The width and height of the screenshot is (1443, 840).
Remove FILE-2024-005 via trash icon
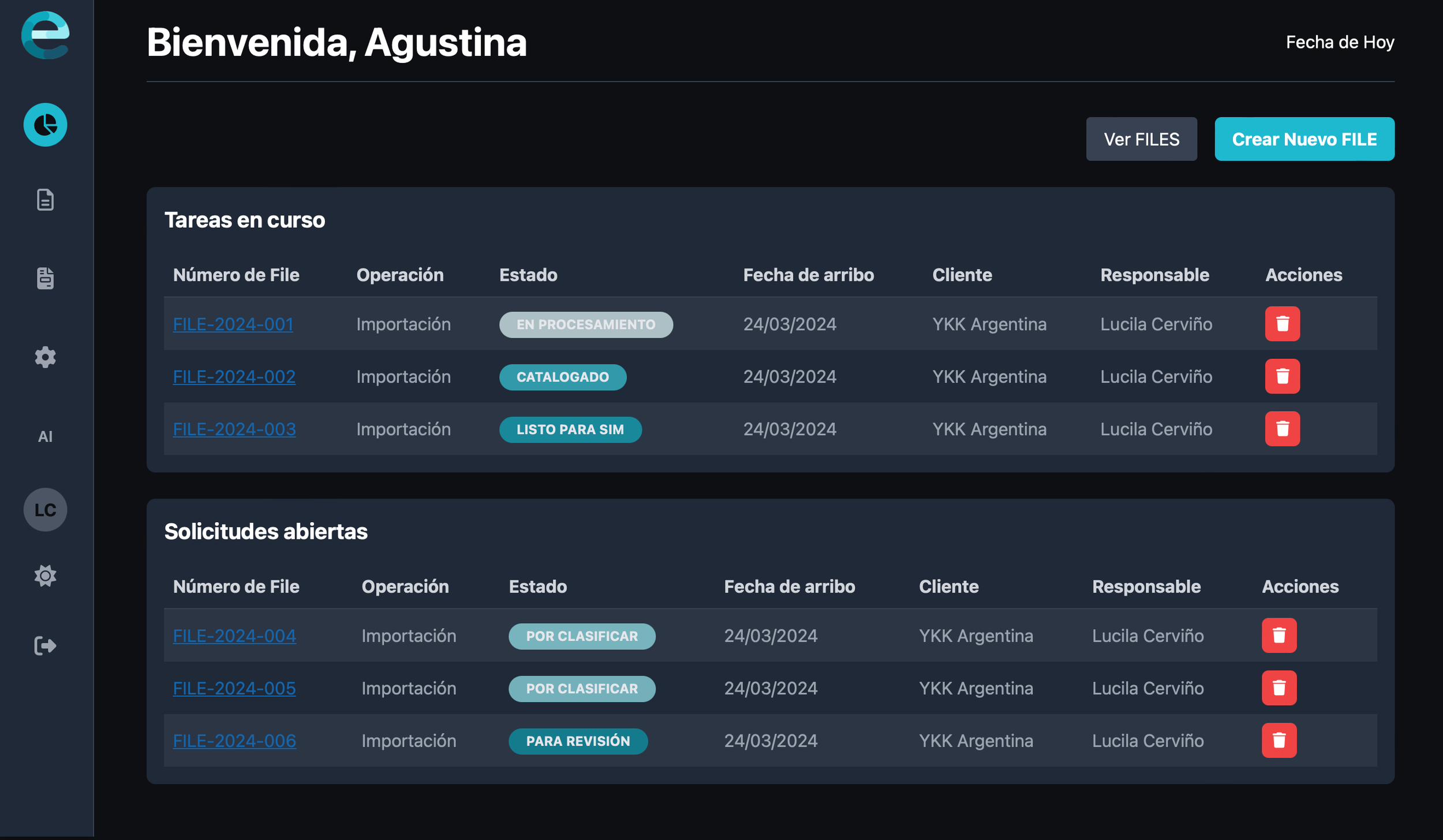coord(1278,688)
